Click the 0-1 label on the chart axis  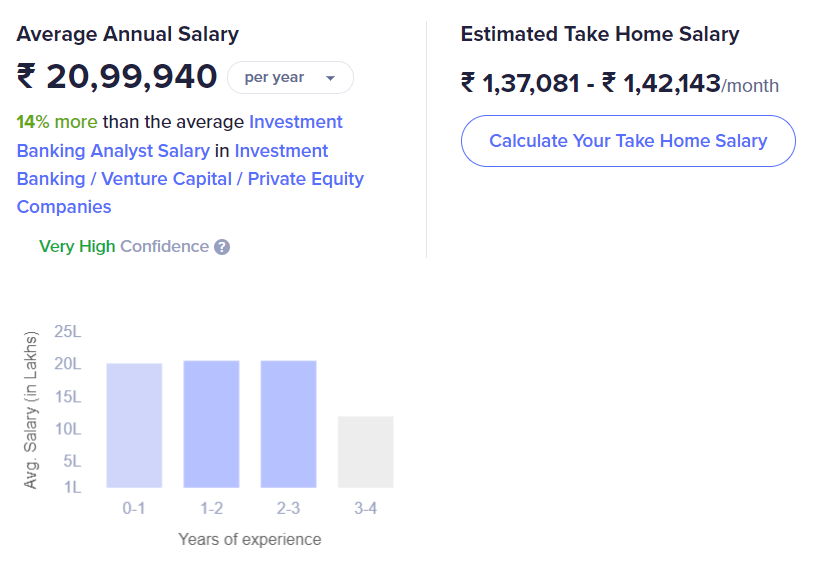pos(134,508)
